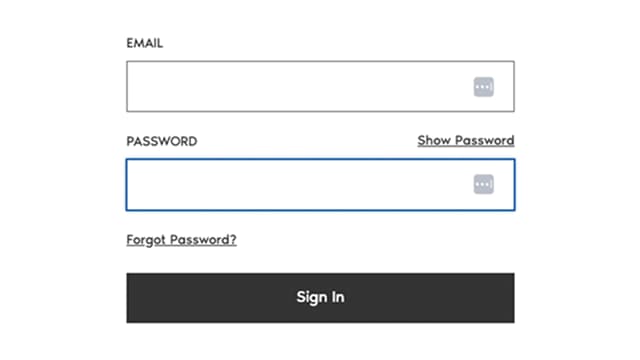This screenshot has width=640, height=360.
Task: Toggle Show Password visibility
Action: (x=466, y=140)
